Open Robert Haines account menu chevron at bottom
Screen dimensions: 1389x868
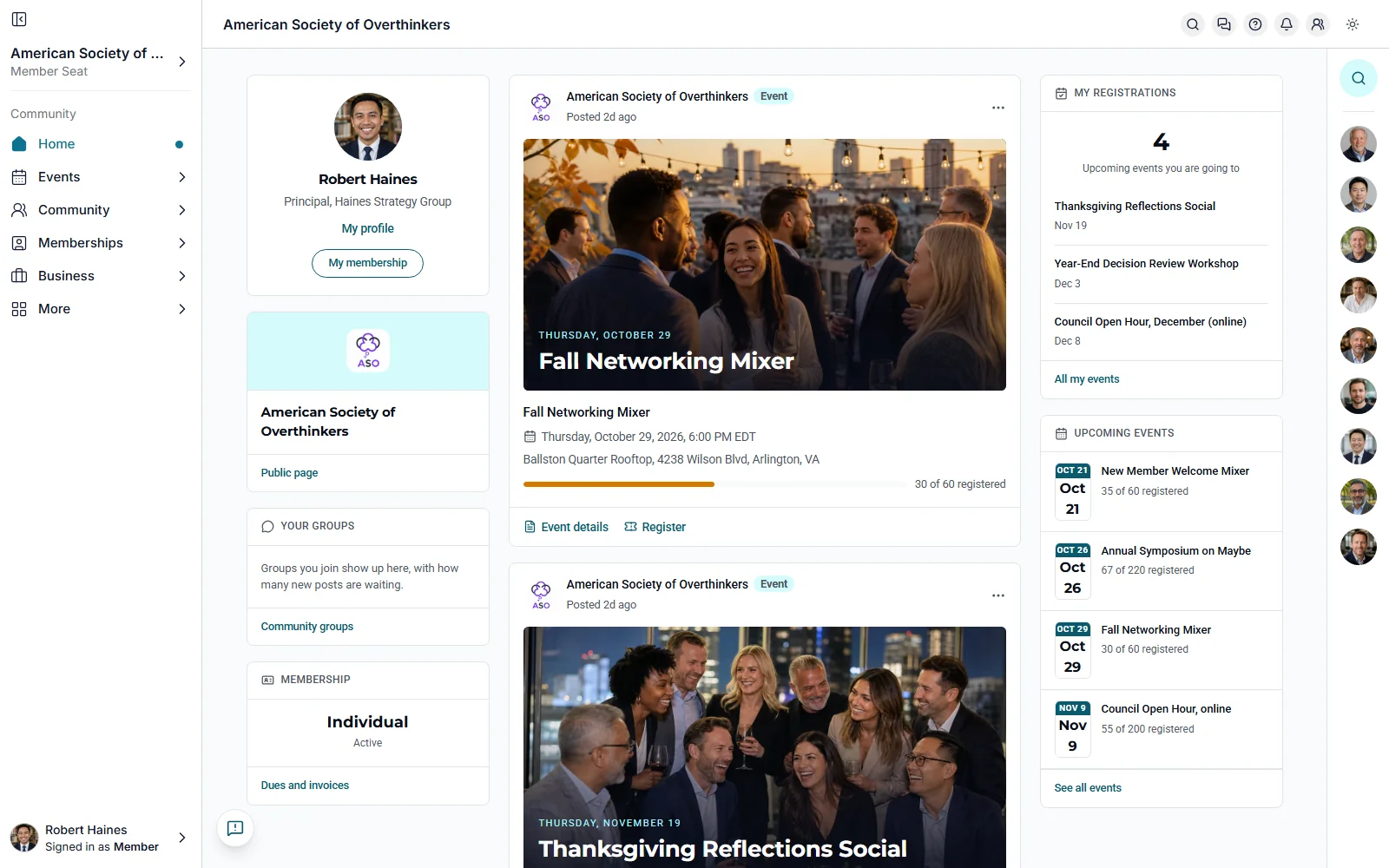tap(182, 838)
